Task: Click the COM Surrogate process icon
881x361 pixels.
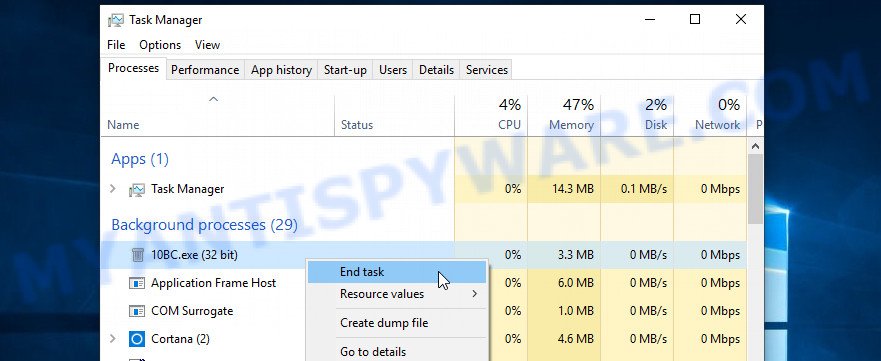Action: 137,311
